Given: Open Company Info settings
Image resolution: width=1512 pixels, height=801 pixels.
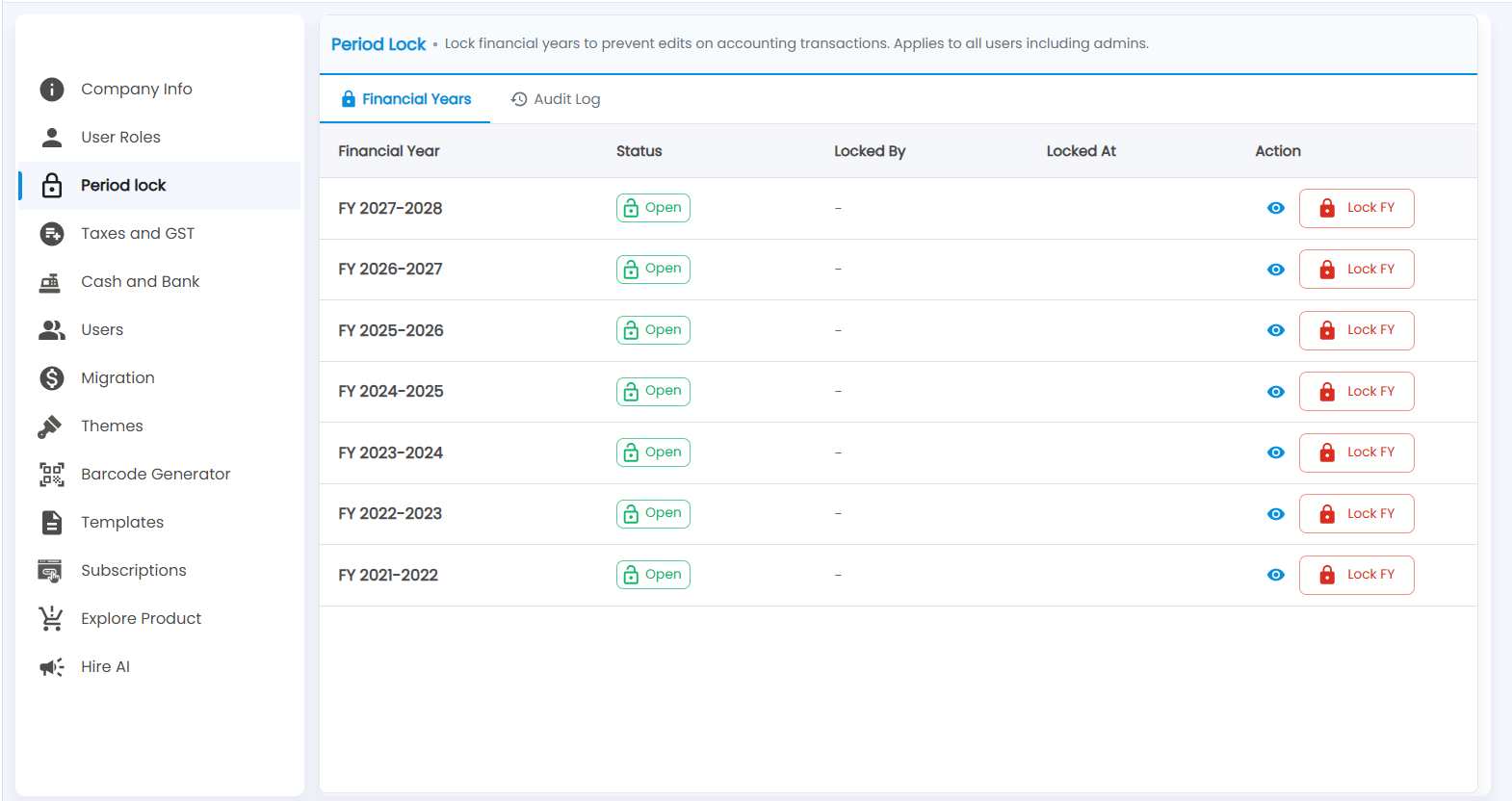Looking at the screenshot, I should 160,90.
